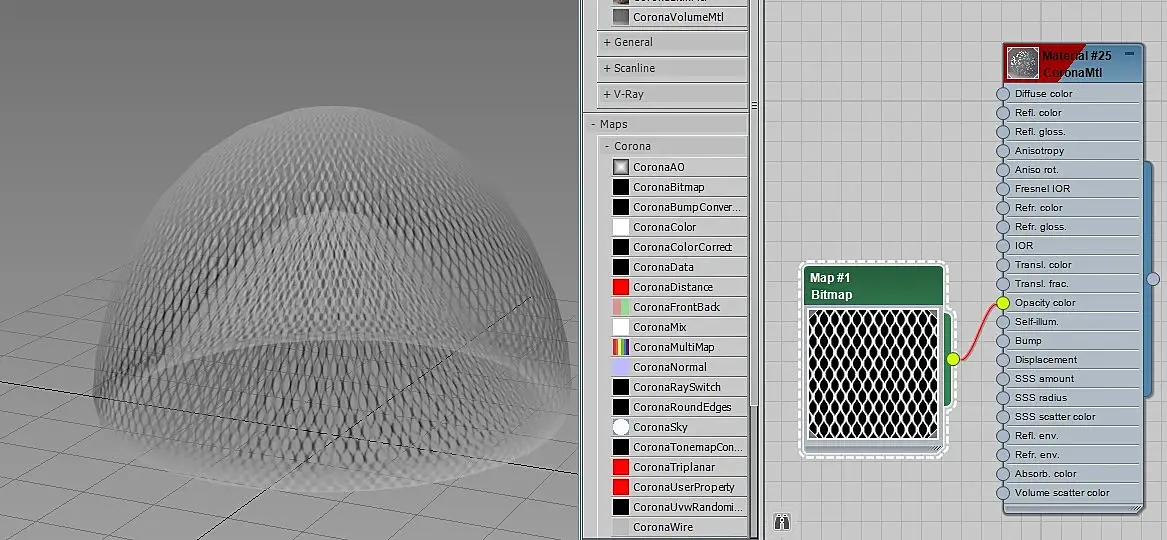The width and height of the screenshot is (1167, 540).
Task: Click the Bitmap mesh pattern thumbnail
Action: (x=873, y=373)
